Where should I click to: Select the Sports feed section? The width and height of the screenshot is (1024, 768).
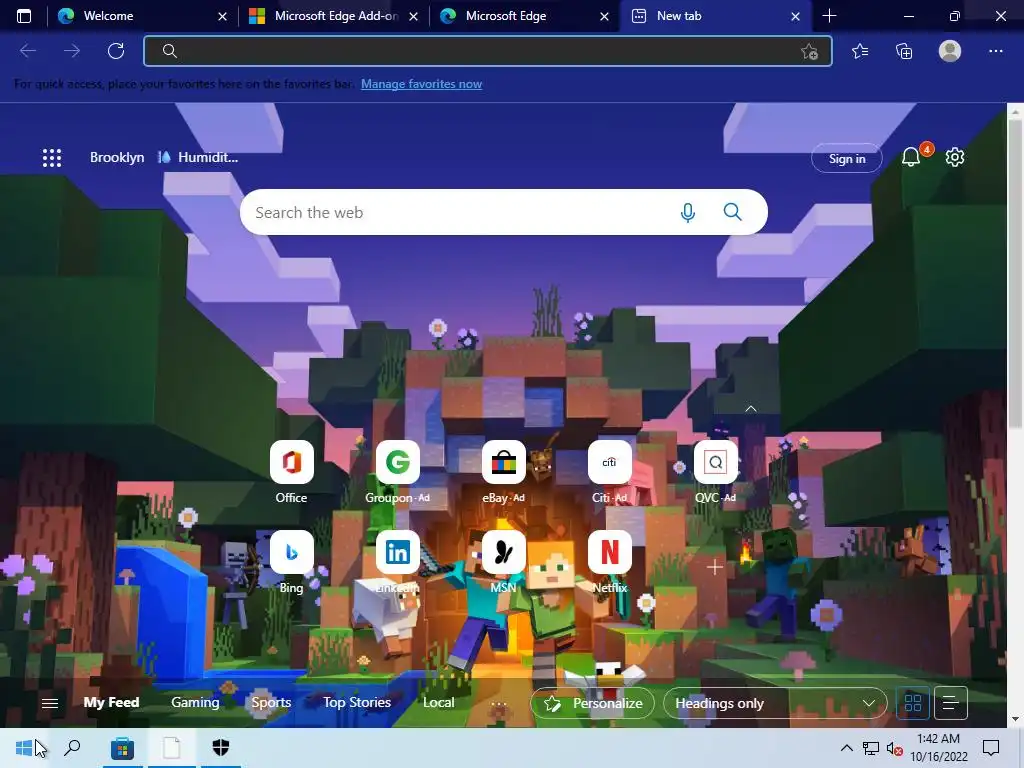[271, 703]
